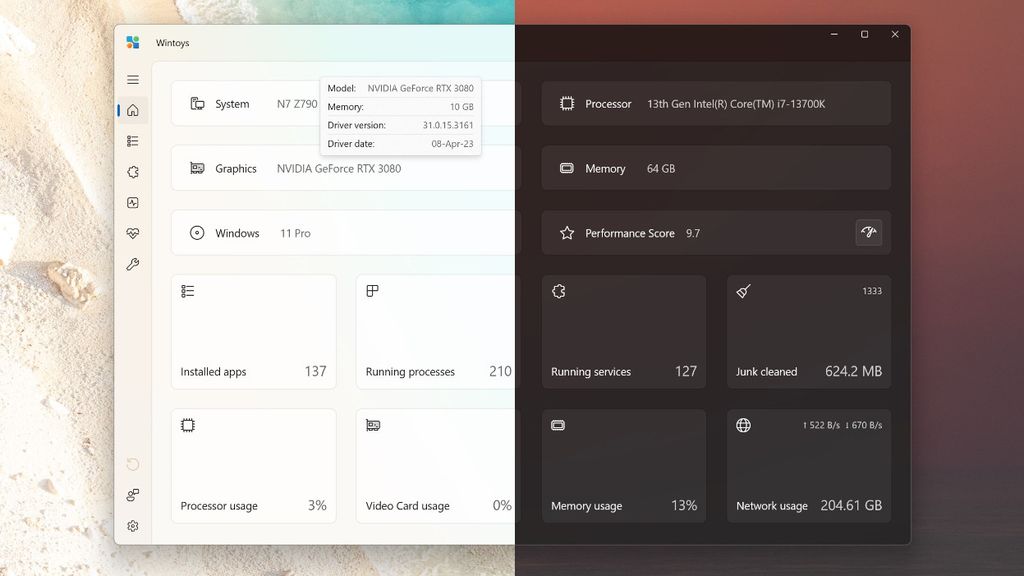Open the Apps section from the sidebar

click(x=133, y=141)
